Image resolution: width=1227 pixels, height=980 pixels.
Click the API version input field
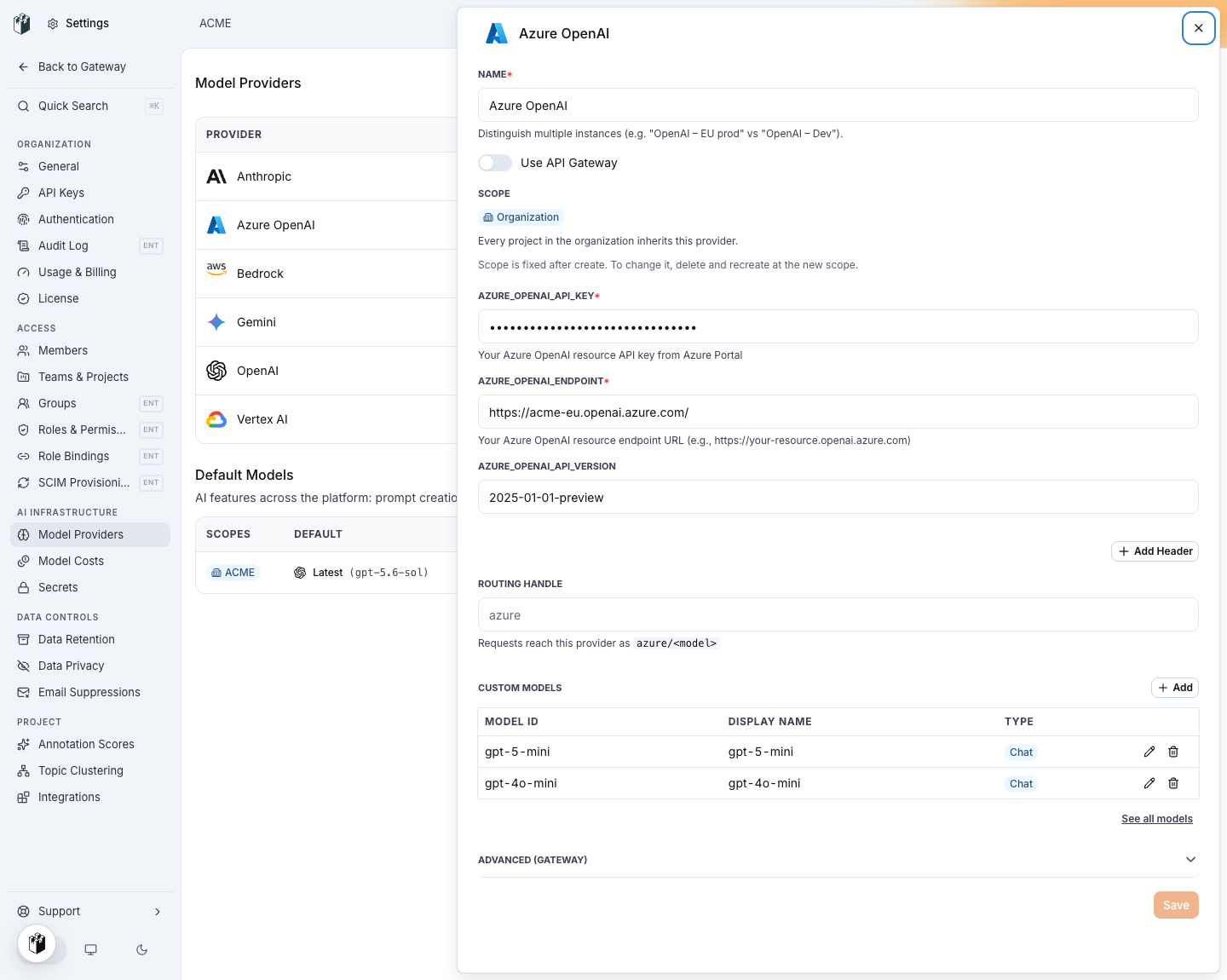click(838, 497)
